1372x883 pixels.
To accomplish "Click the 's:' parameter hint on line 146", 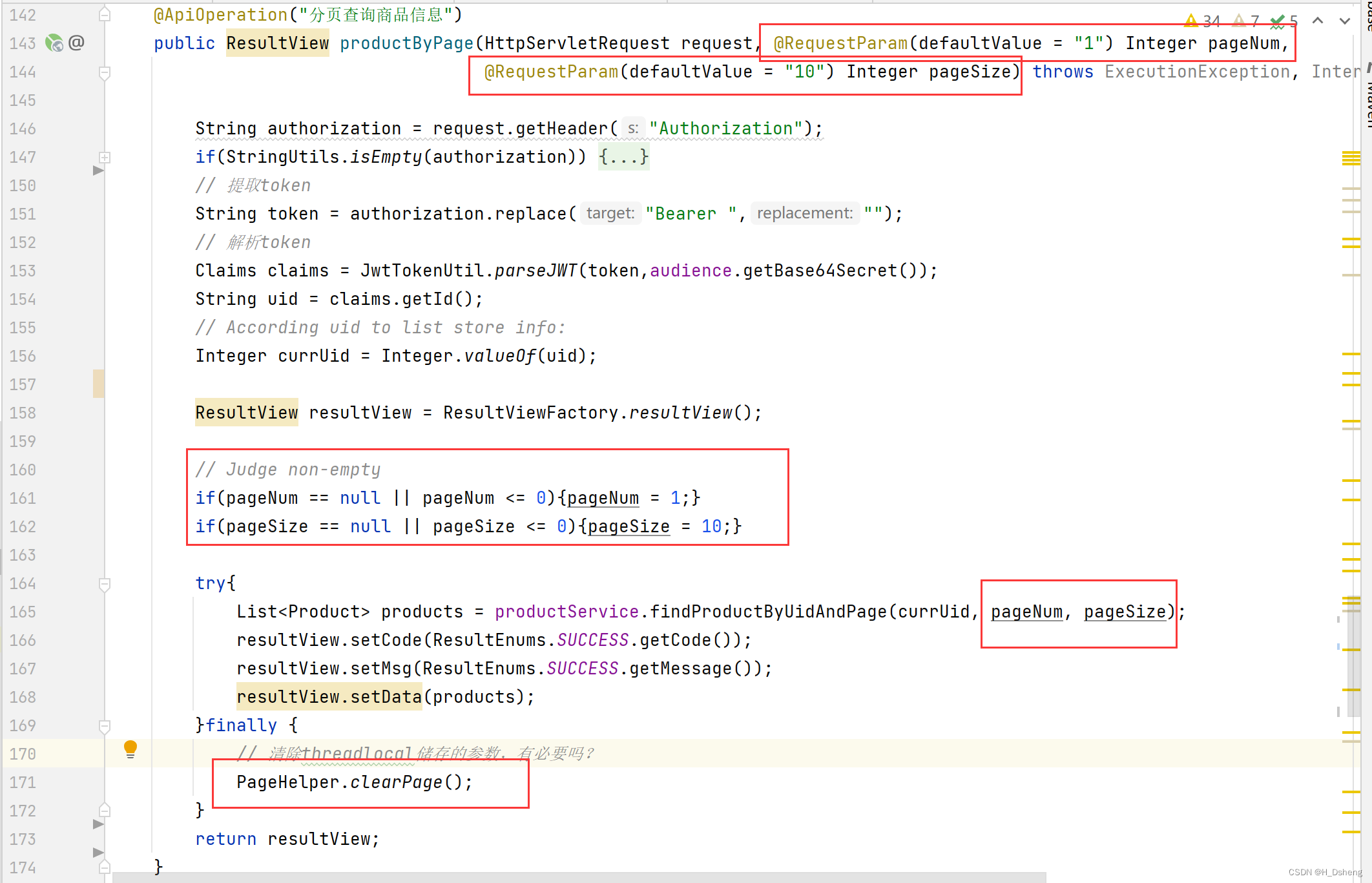I will 633,129.
